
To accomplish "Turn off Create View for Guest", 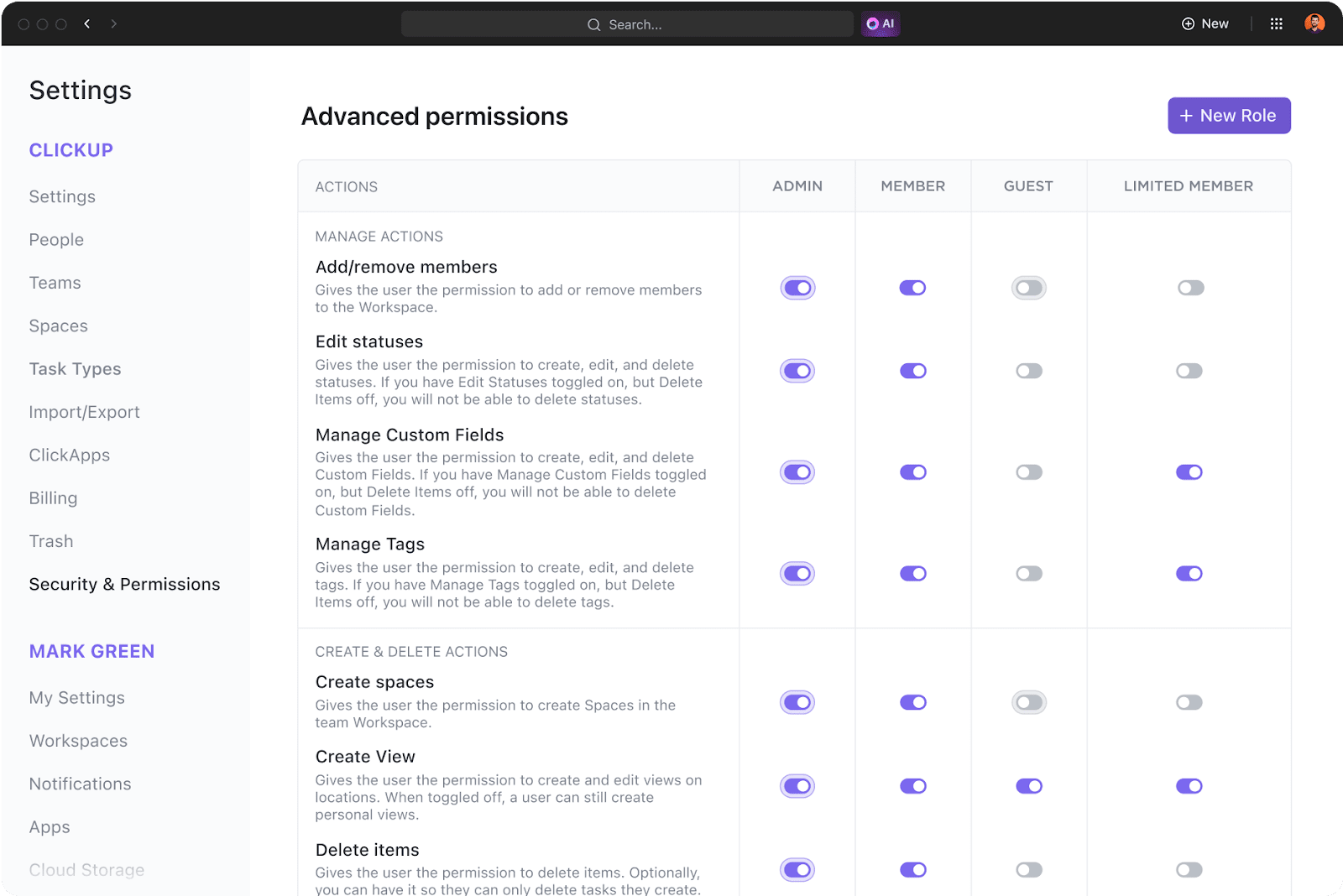I will pyautogui.click(x=1029, y=786).
